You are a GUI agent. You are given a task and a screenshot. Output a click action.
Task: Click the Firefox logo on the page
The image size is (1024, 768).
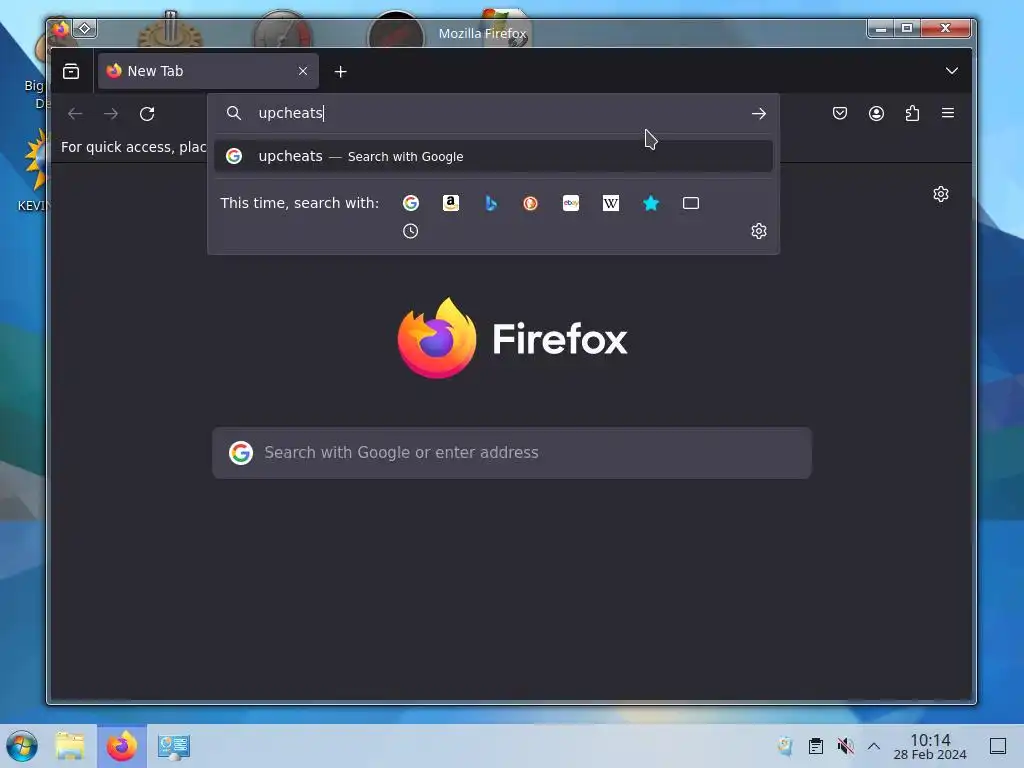[512, 338]
